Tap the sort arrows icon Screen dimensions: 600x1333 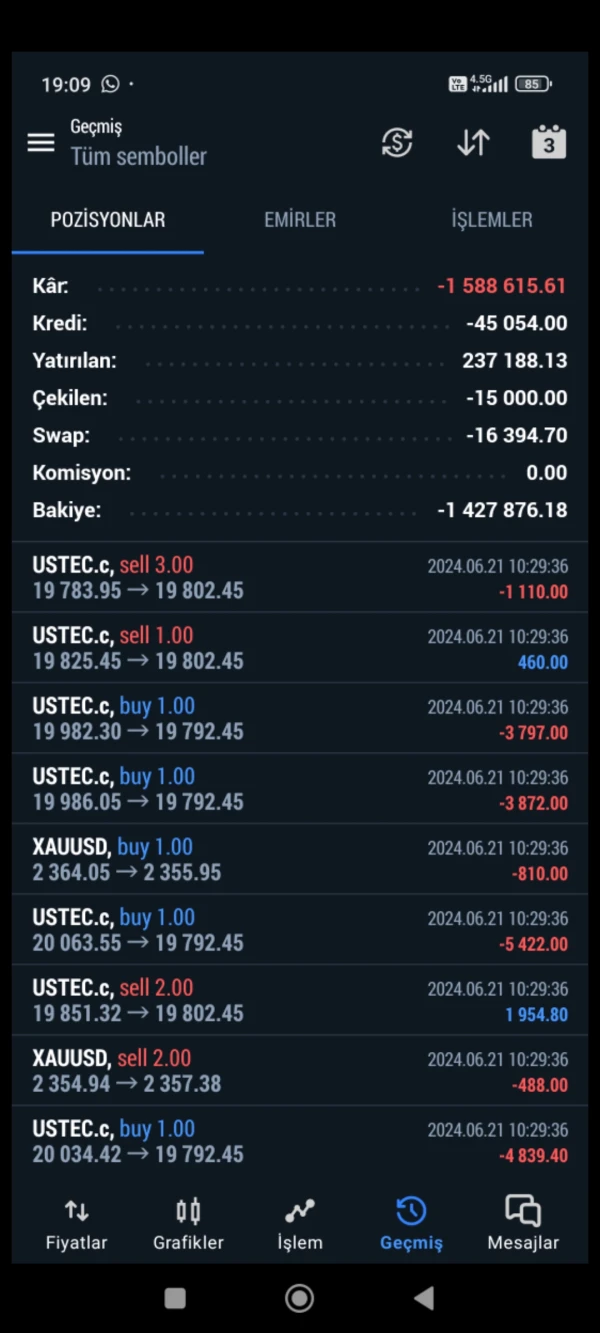pos(473,143)
